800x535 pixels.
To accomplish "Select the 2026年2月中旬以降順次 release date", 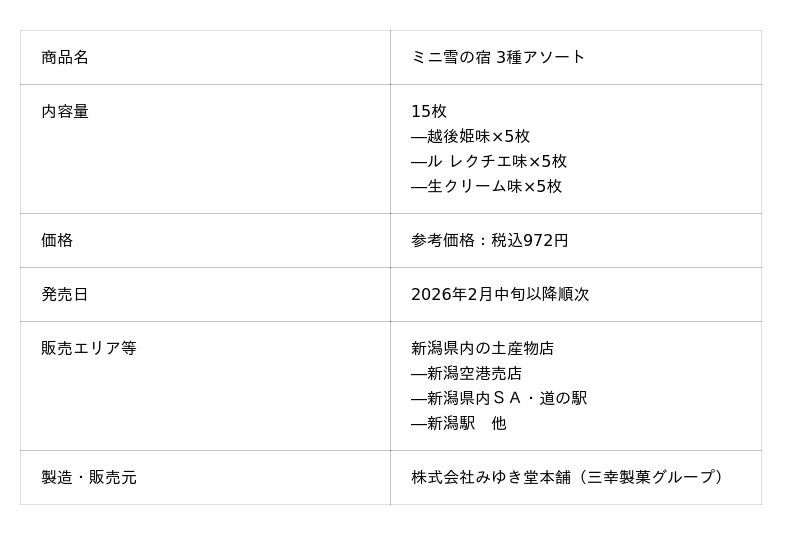I will click(500, 294).
